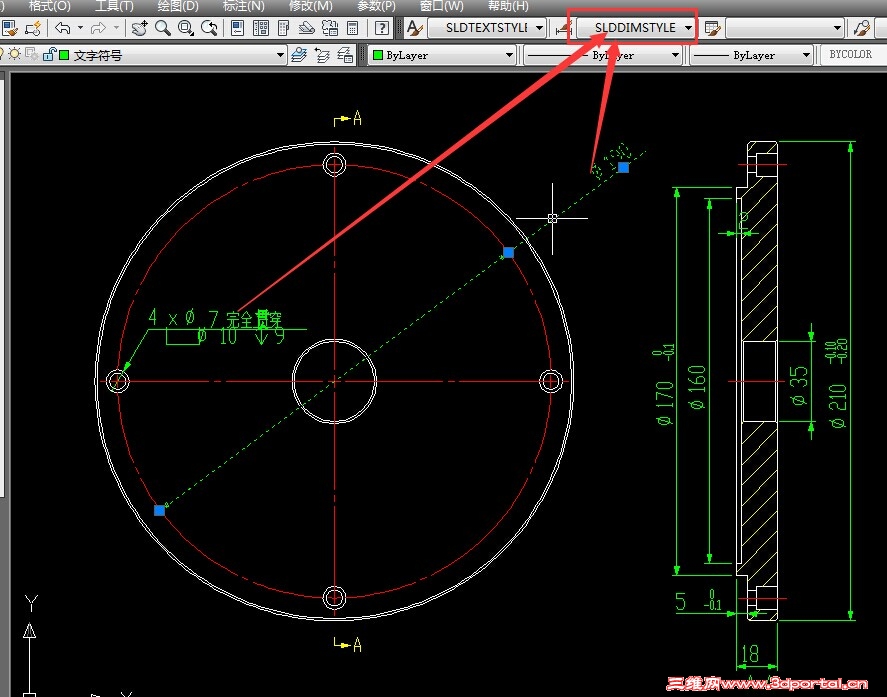Open the 文字符号 layer dropdown
887x697 pixels.
point(144,55)
